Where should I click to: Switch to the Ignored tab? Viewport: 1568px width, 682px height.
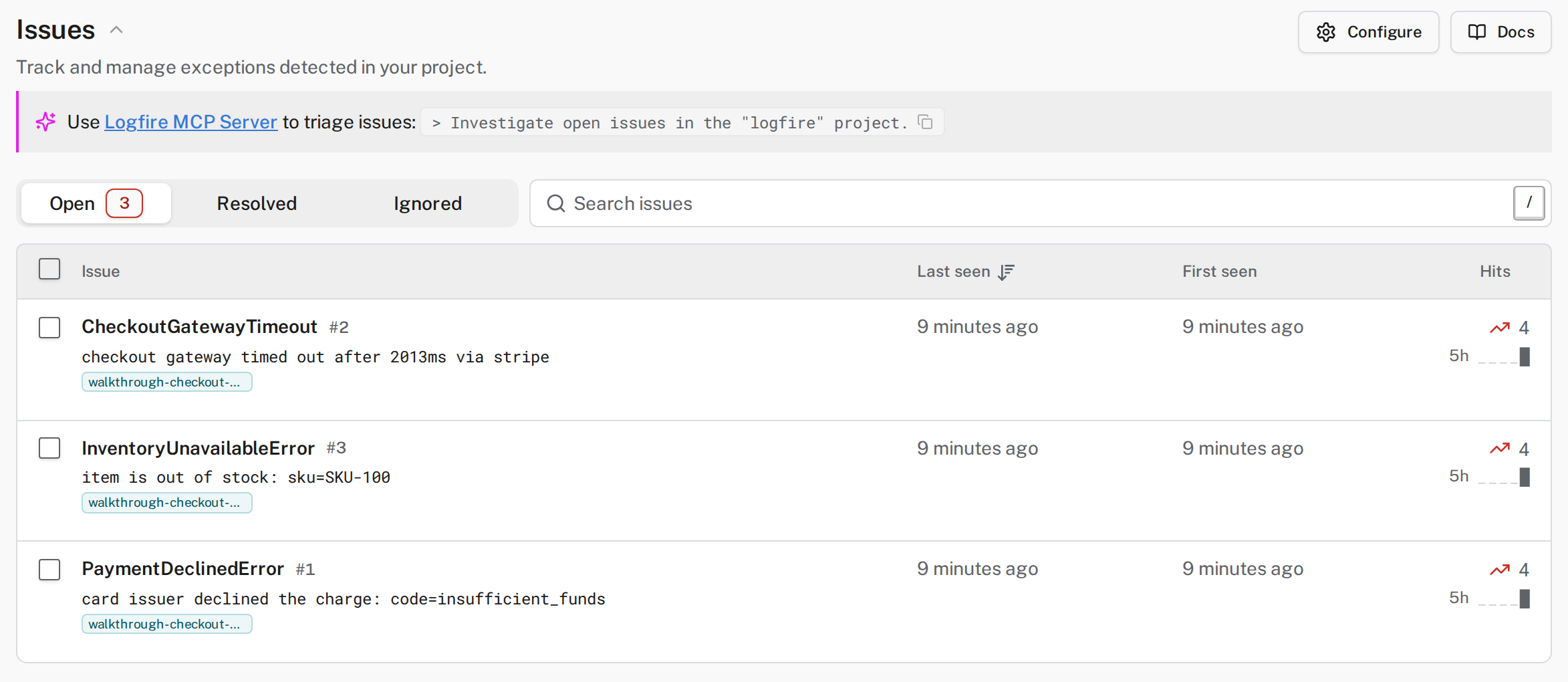pyautogui.click(x=428, y=203)
